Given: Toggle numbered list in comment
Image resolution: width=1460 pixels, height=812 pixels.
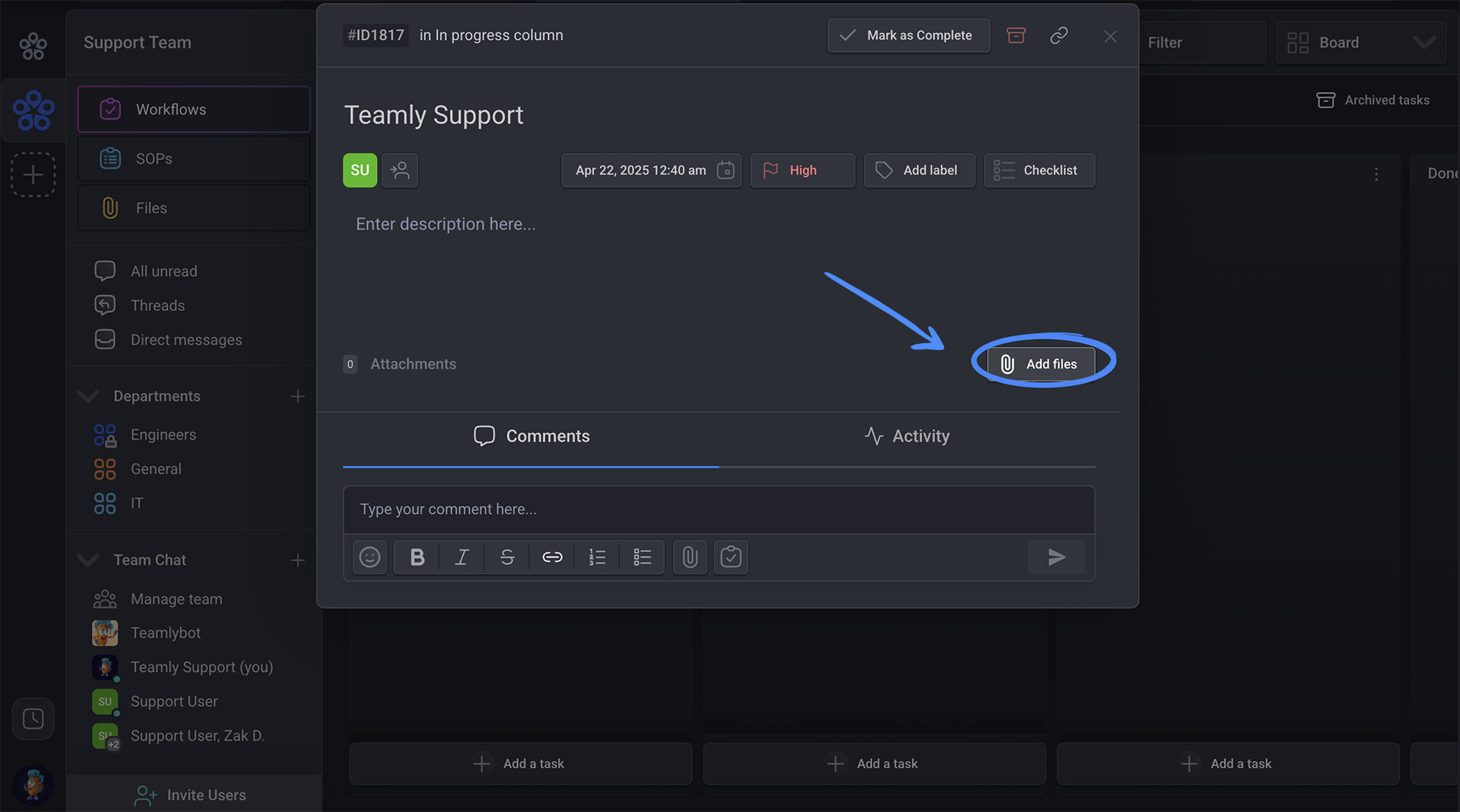Looking at the screenshot, I should [x=597, y=557].
